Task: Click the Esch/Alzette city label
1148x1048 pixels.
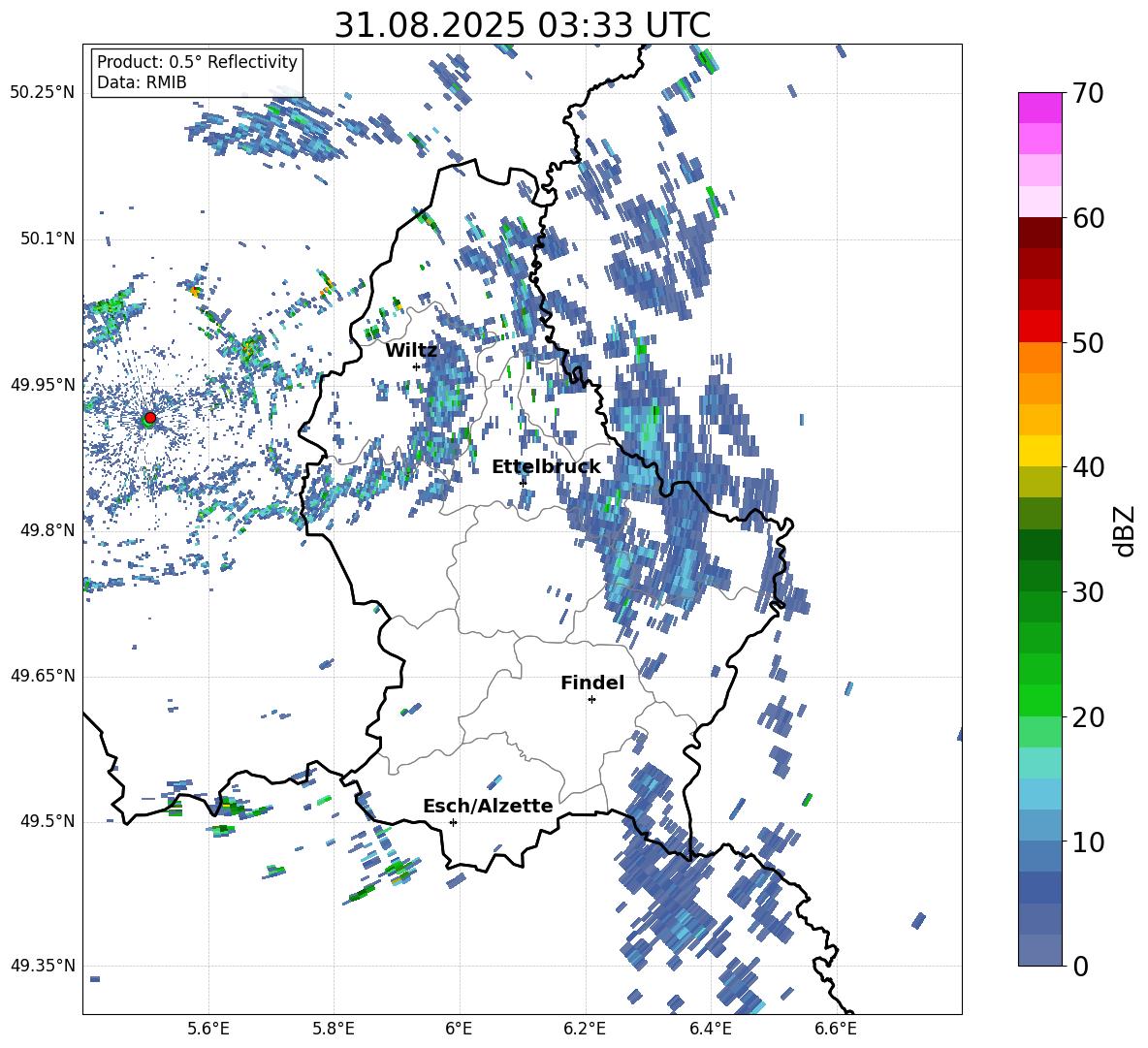Action: (488, 806)
